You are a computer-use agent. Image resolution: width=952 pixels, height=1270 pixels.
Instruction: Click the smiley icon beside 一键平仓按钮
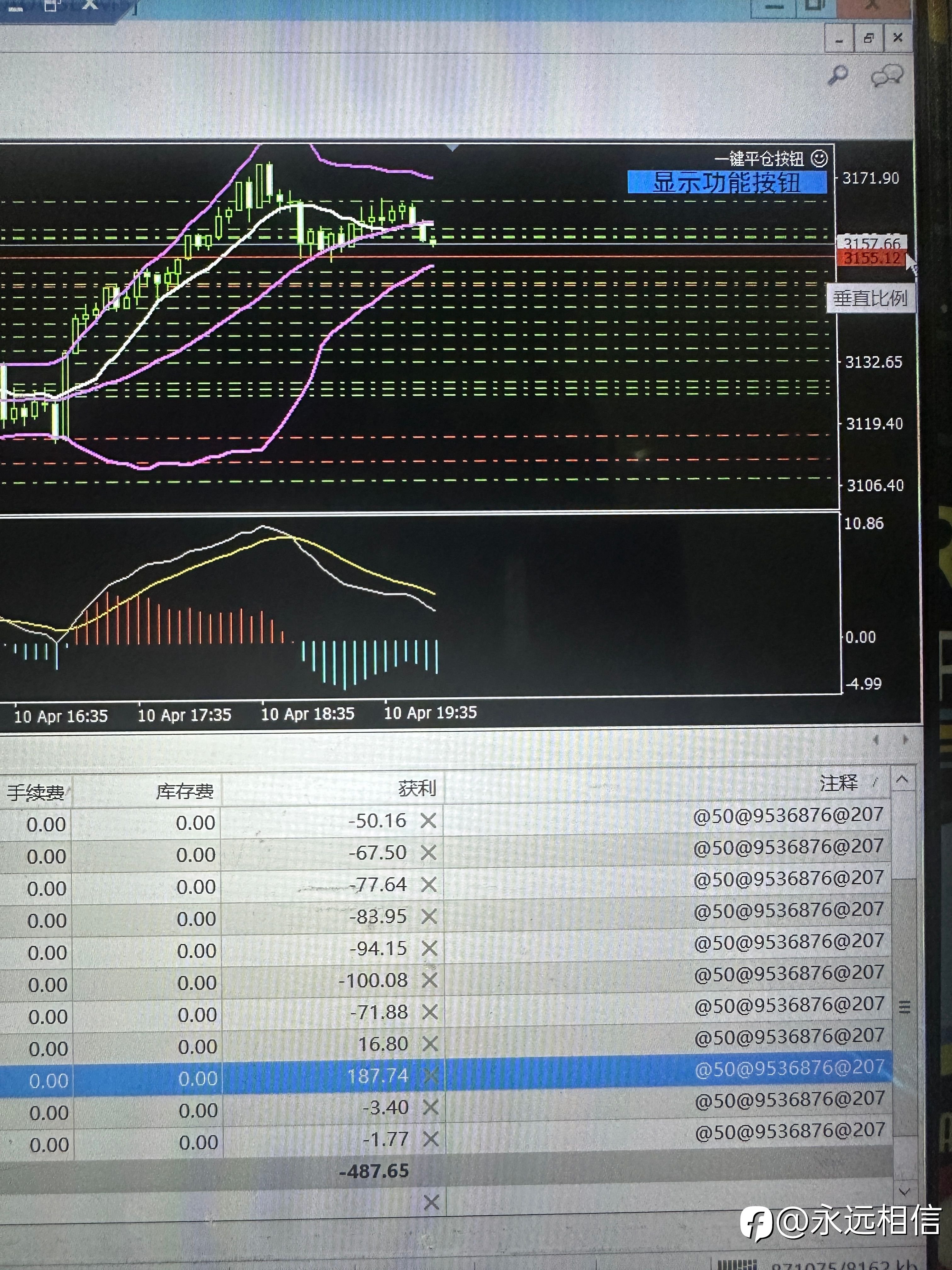(x=819, y=158)
